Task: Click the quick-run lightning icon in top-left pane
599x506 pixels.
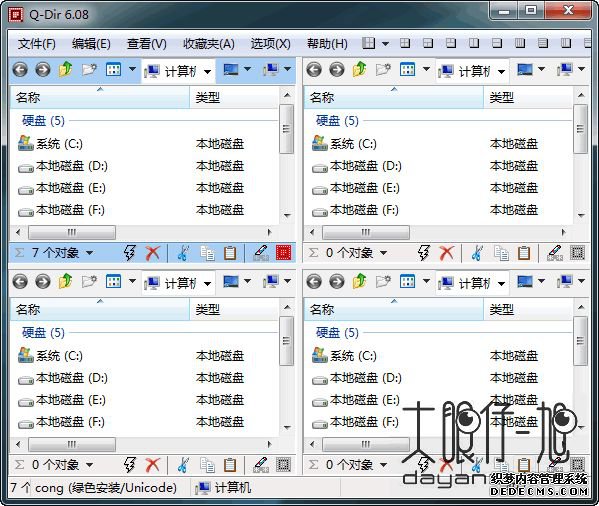Action: (x=130, y=253)
